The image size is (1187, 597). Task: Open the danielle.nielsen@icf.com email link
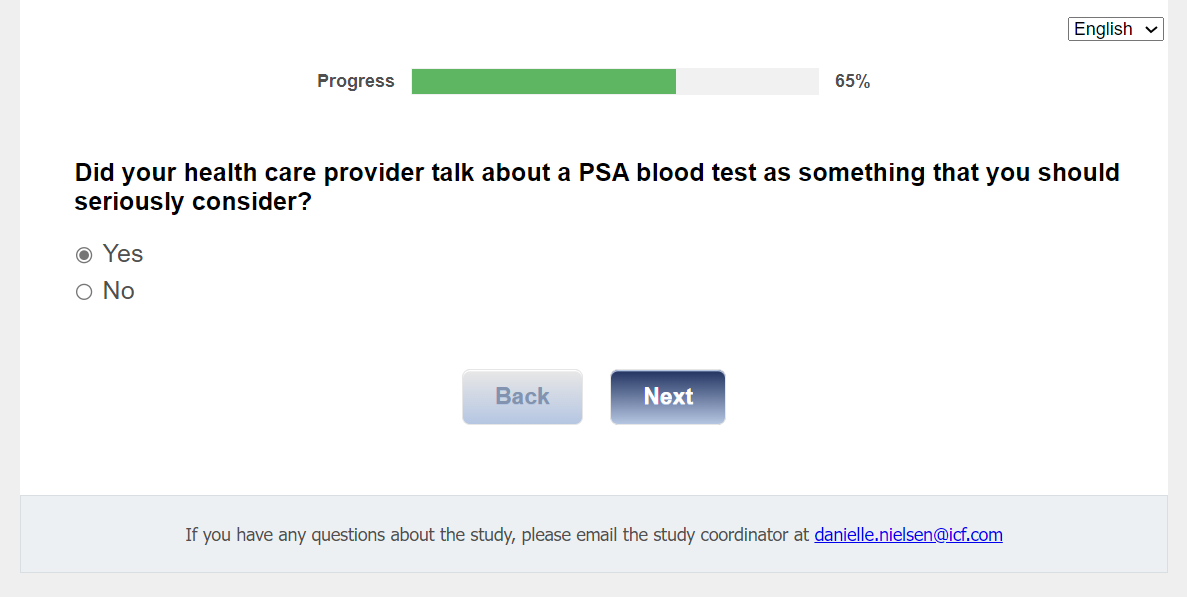908,534
